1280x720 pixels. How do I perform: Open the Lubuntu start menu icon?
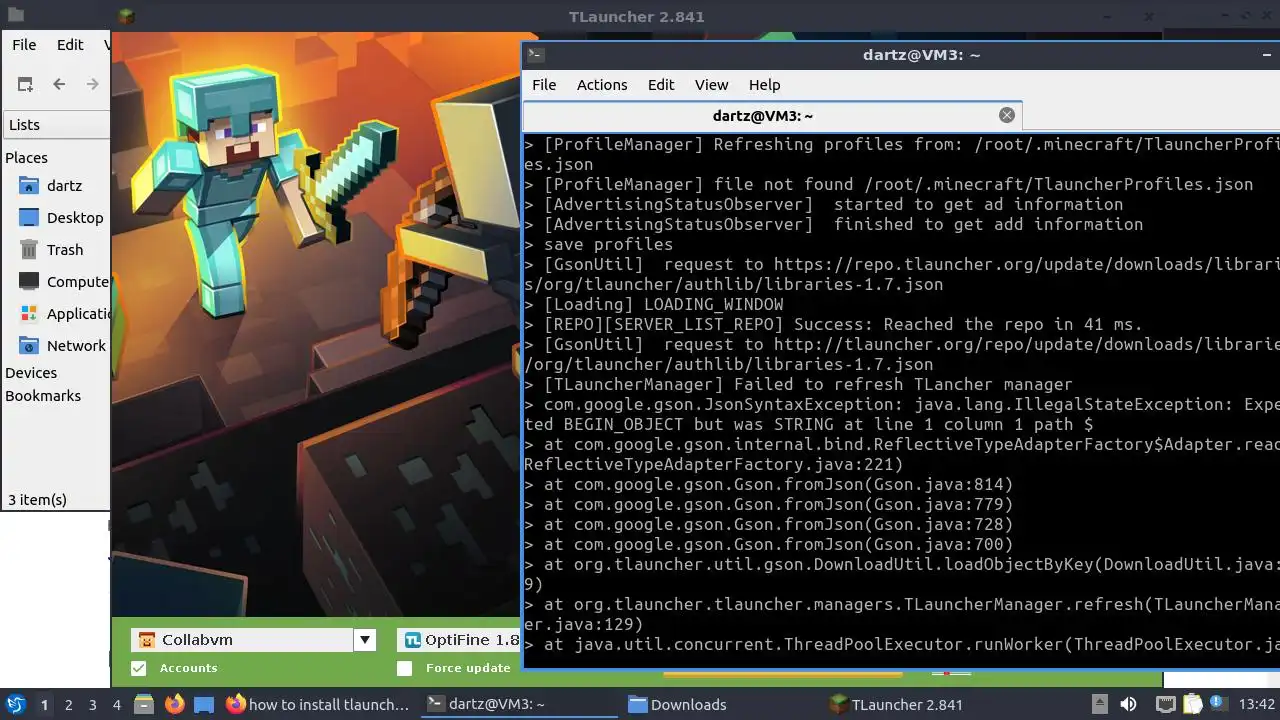click(16, 704)
